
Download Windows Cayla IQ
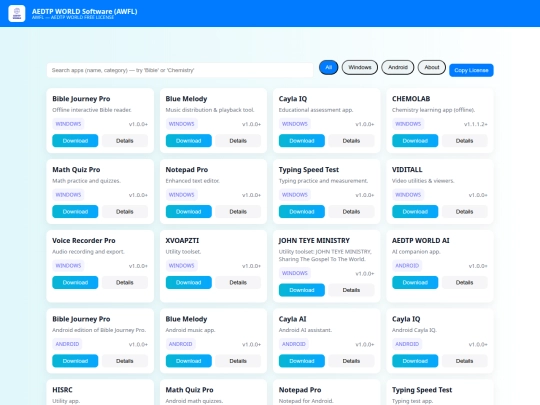click(302, 141)
